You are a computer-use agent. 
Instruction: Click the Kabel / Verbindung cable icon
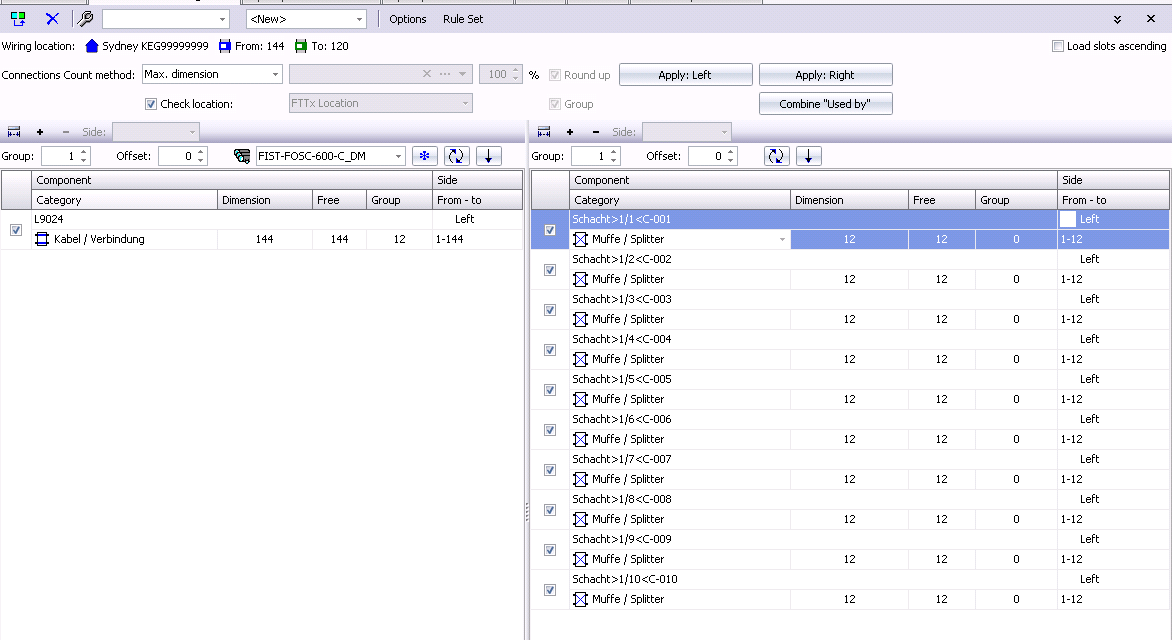pyautogui.click(x=42, y=239)
